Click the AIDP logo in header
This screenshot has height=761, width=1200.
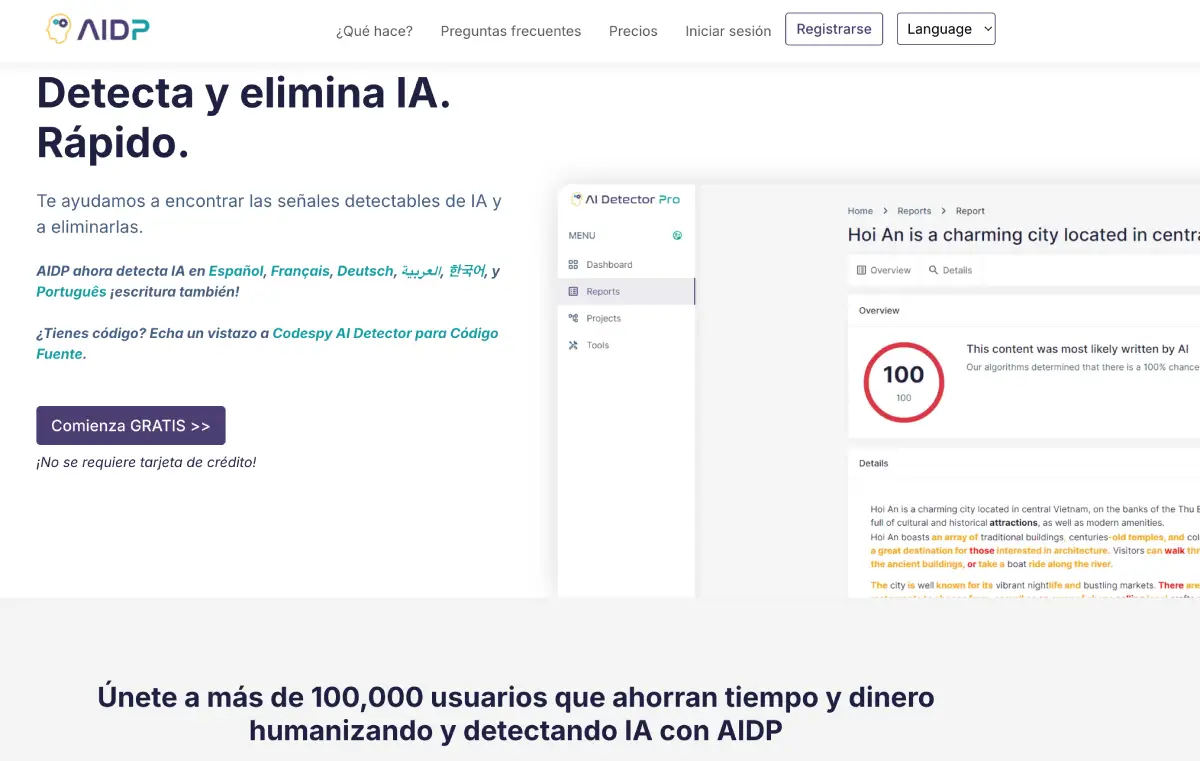pos(98,28)
